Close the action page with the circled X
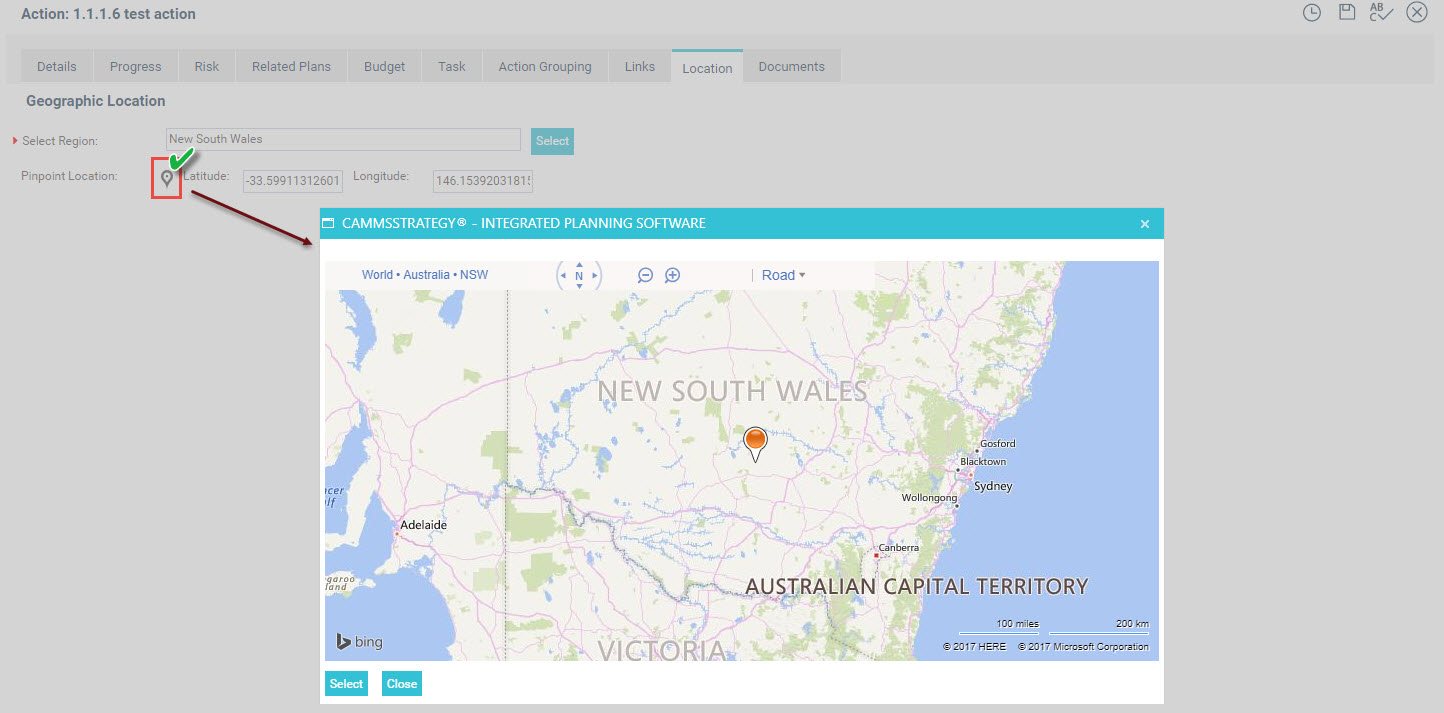 pyautogui.click(x=1416, y=12)
